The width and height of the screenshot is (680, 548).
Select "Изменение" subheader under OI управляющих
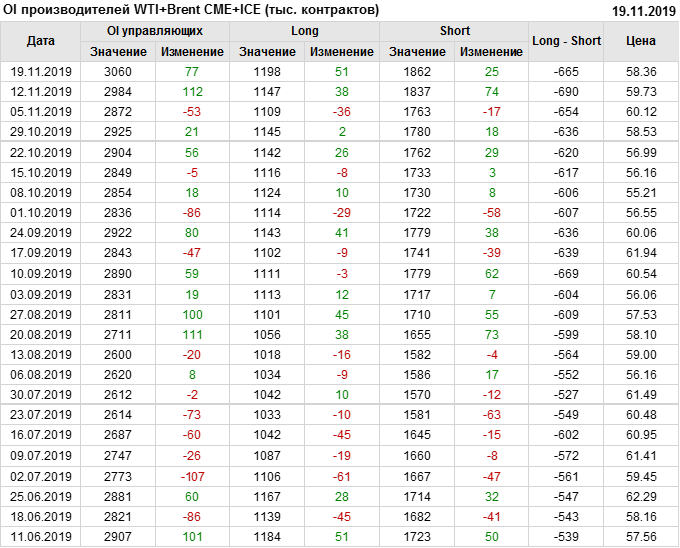click(192, 51)
